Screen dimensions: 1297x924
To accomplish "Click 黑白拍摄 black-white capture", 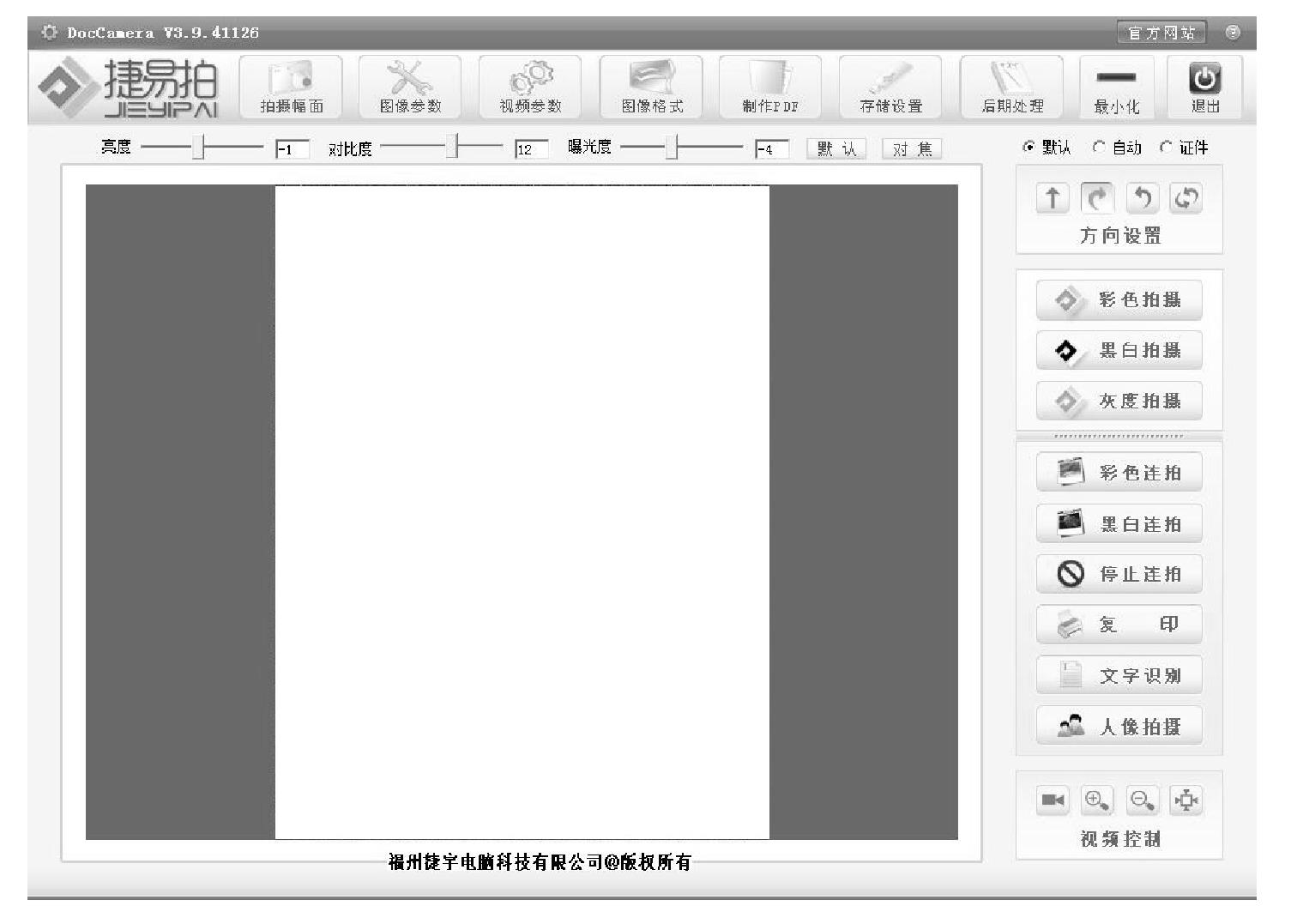I will (x=1119, y=351).
